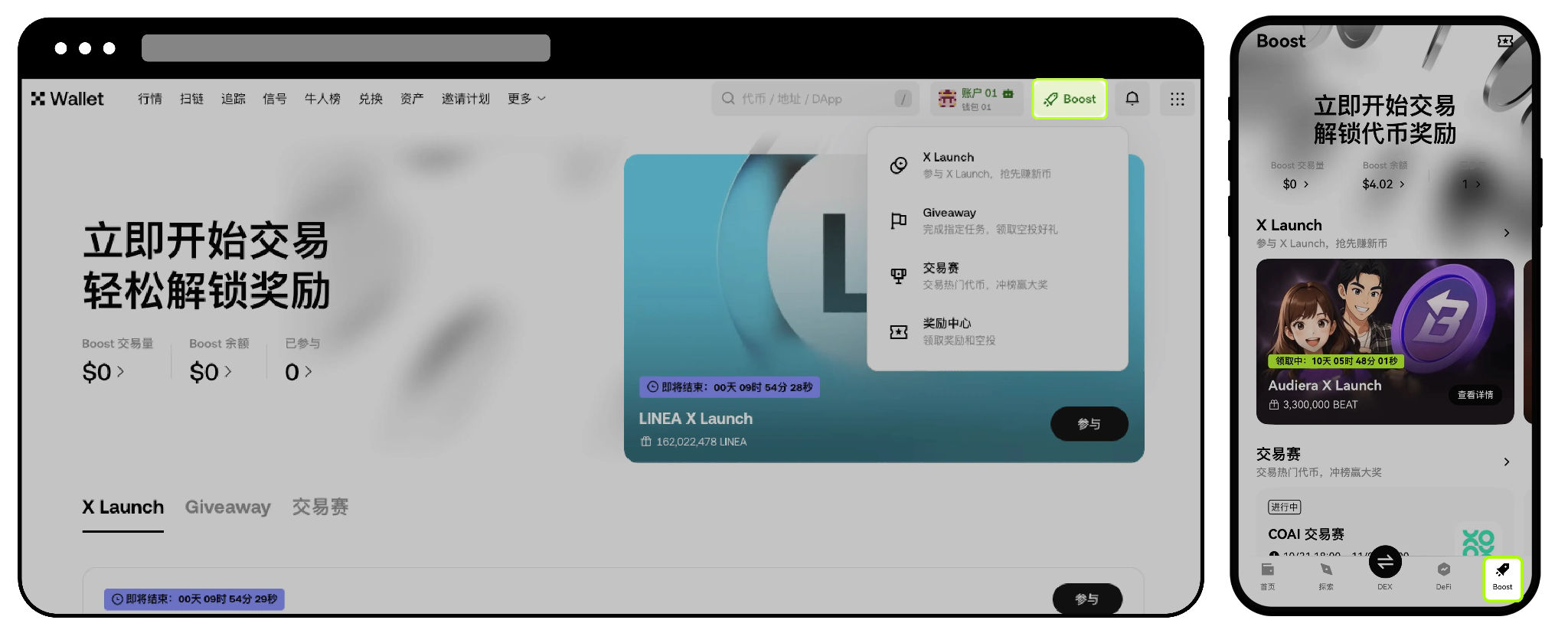Viewport: 1568px width, 633px height.
Task: Switch to the Giveaway tab
Action: click(228, 507)
